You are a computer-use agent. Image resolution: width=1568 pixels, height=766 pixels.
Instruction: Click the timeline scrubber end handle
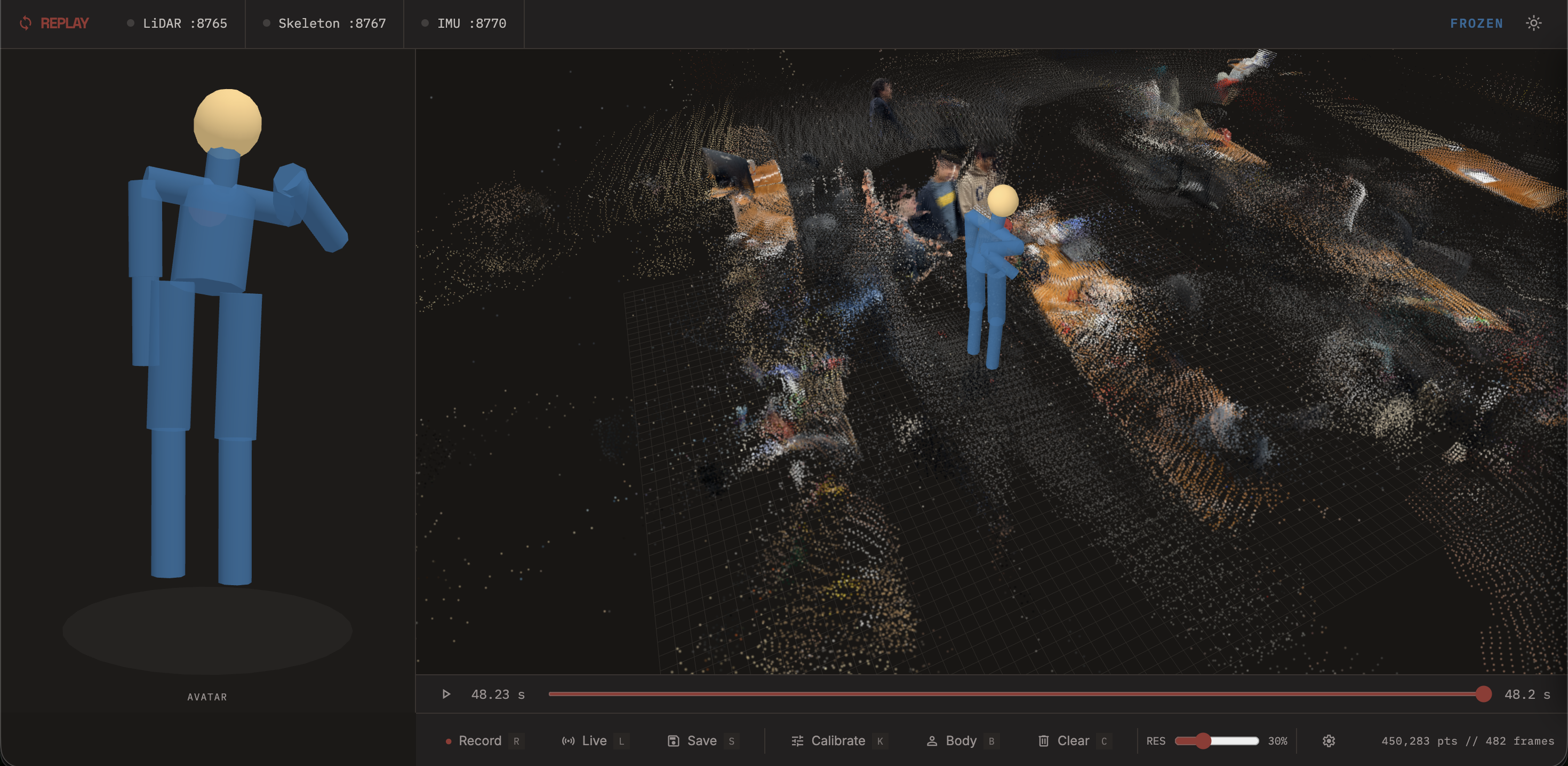(1483, 693)
